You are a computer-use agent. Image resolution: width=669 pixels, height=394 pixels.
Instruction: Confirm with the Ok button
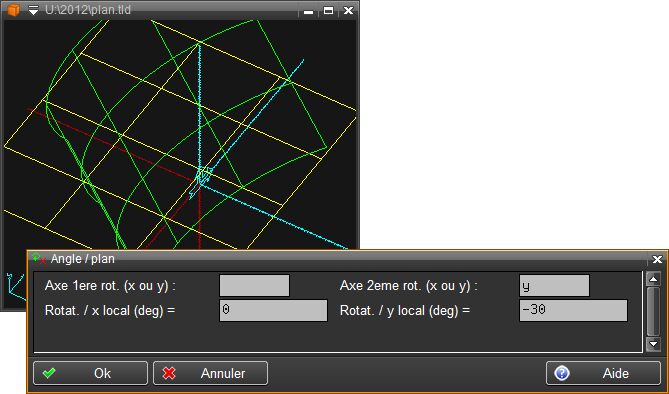click(x=90, y=373)
